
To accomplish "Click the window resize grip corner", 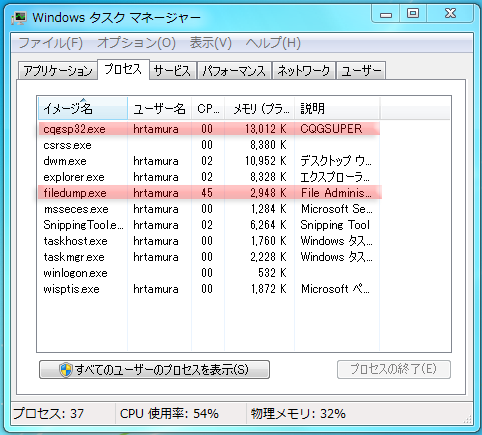I will [468, 419].
